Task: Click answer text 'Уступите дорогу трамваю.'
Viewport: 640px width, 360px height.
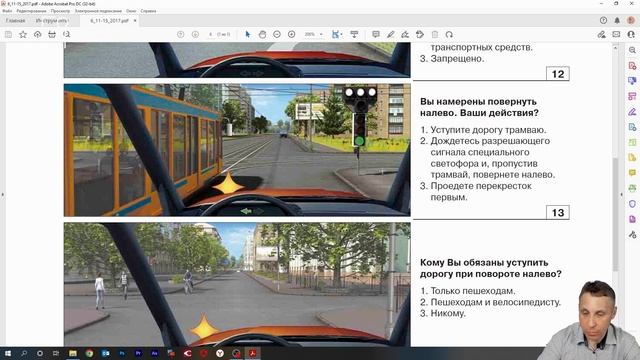Action: tap(488, 130)
